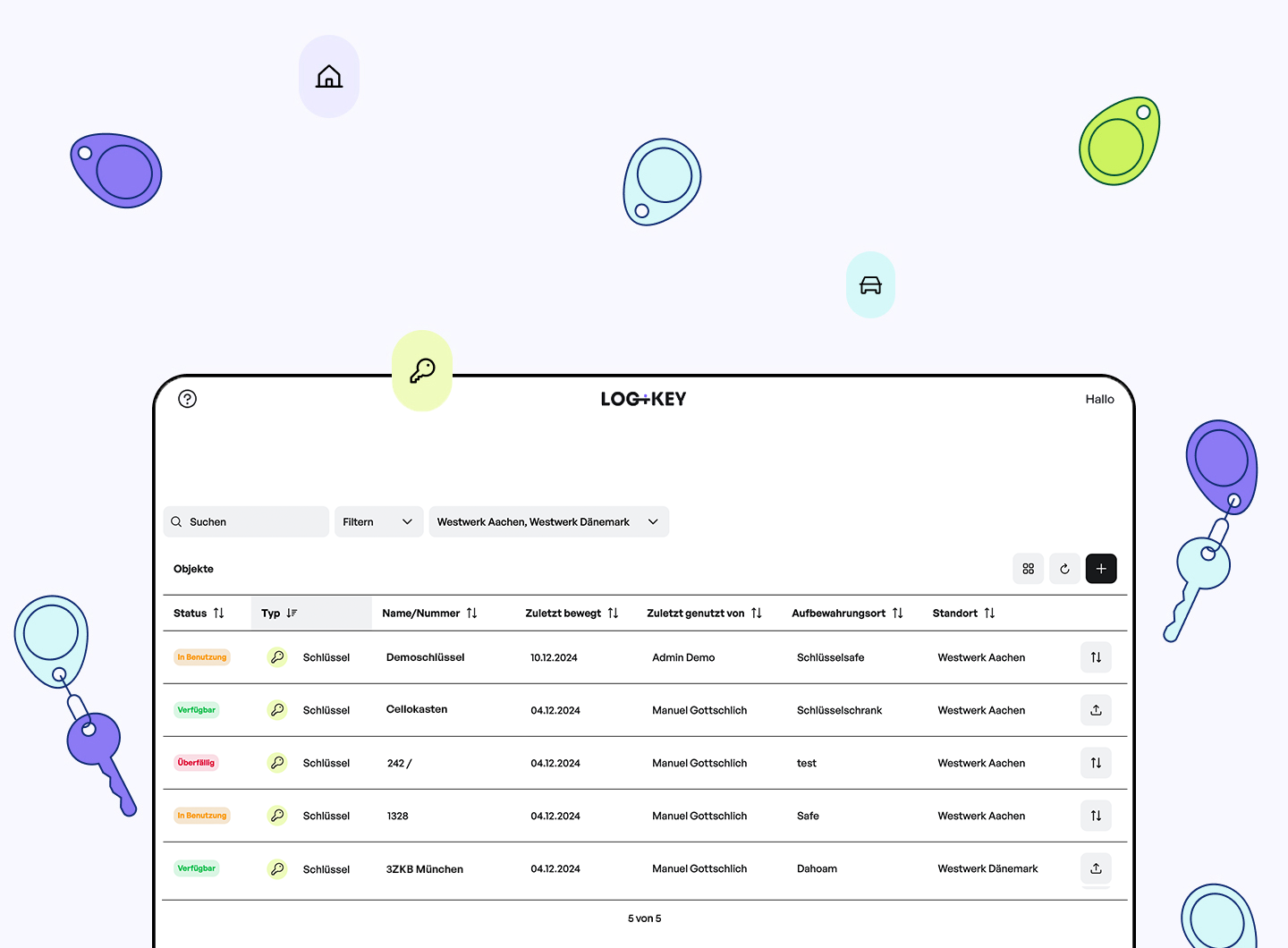Click the In Benutzung badge for Demoschlüssel

202,657
